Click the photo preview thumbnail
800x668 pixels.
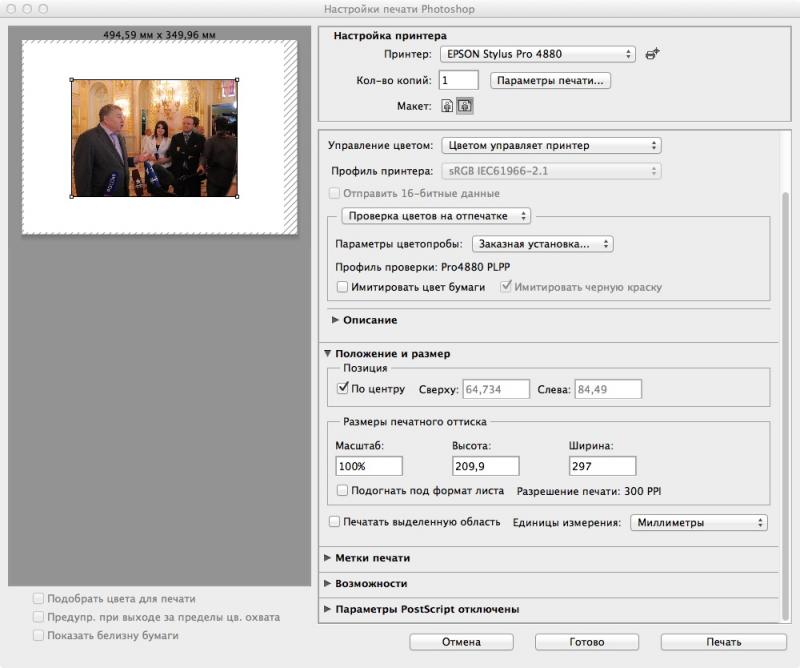point(154,138)
